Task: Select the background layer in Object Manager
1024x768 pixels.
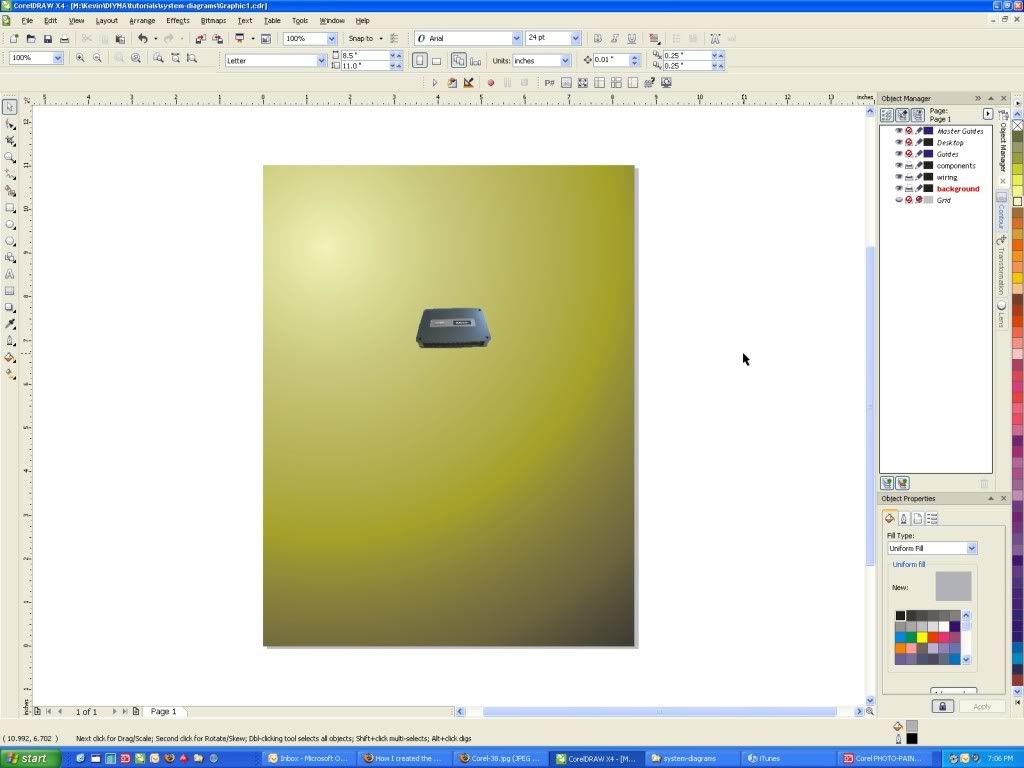Action: click(x=958, y=189)
